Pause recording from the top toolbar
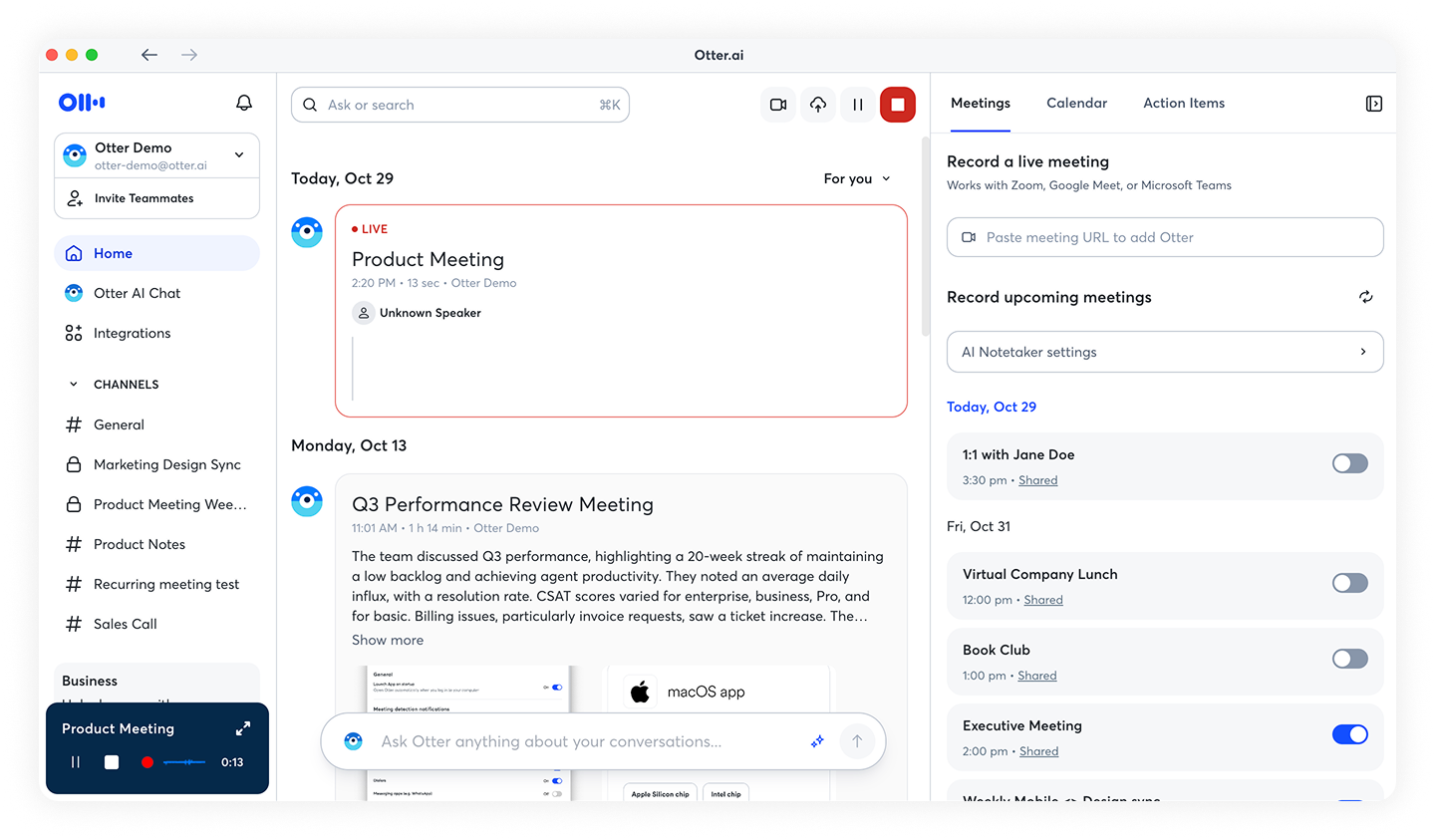Screen dimensions: 1435x840 tap(858, 105)
